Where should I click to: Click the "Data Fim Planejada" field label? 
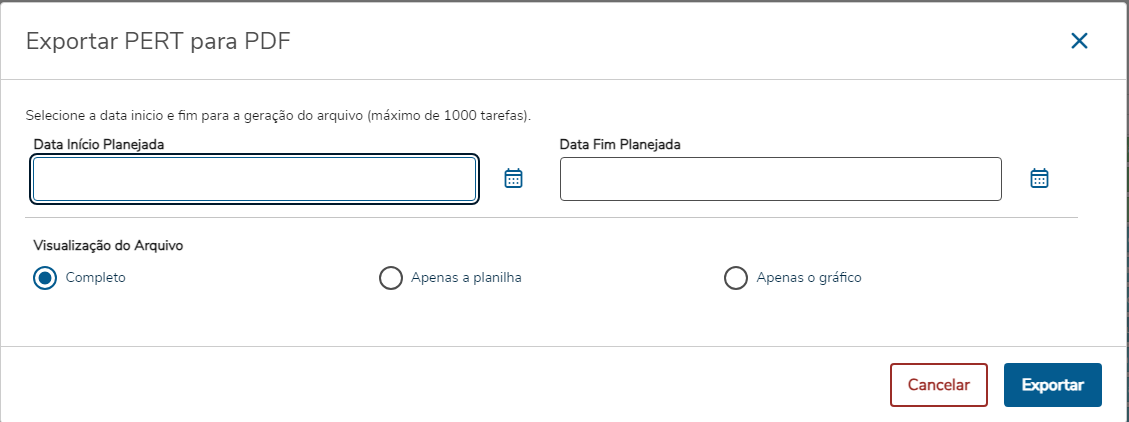click(620, 144)
